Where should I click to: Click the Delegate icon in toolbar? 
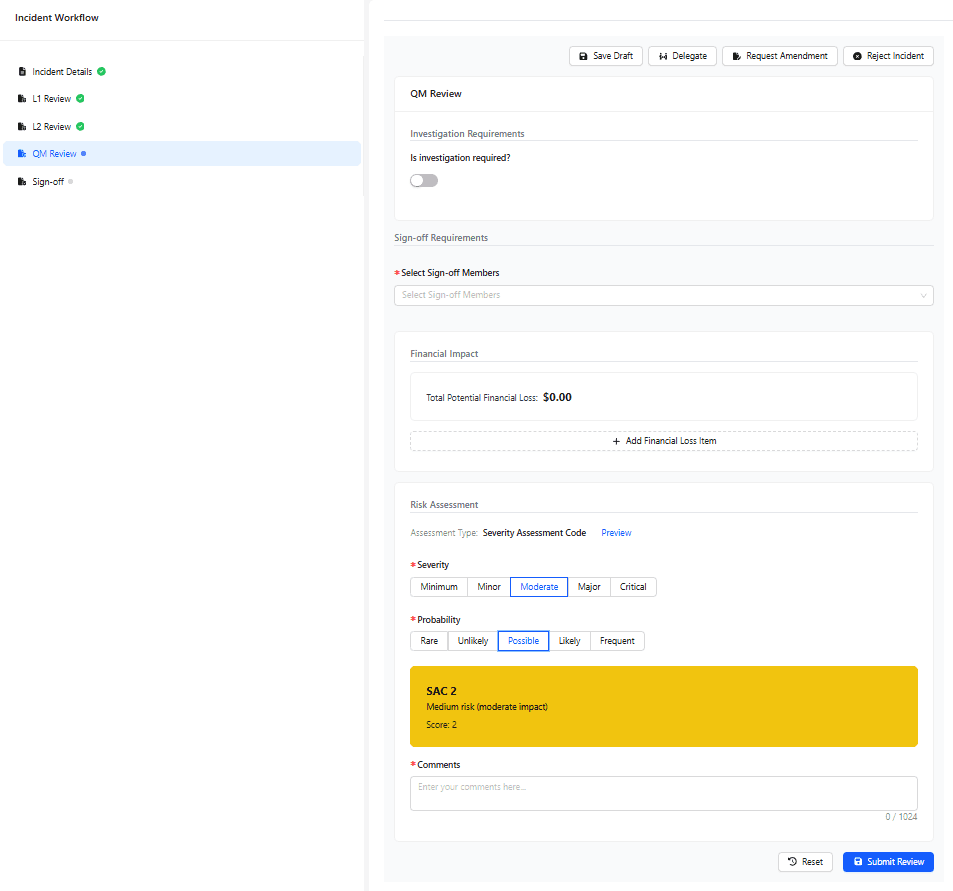click(x=663, y=56)
